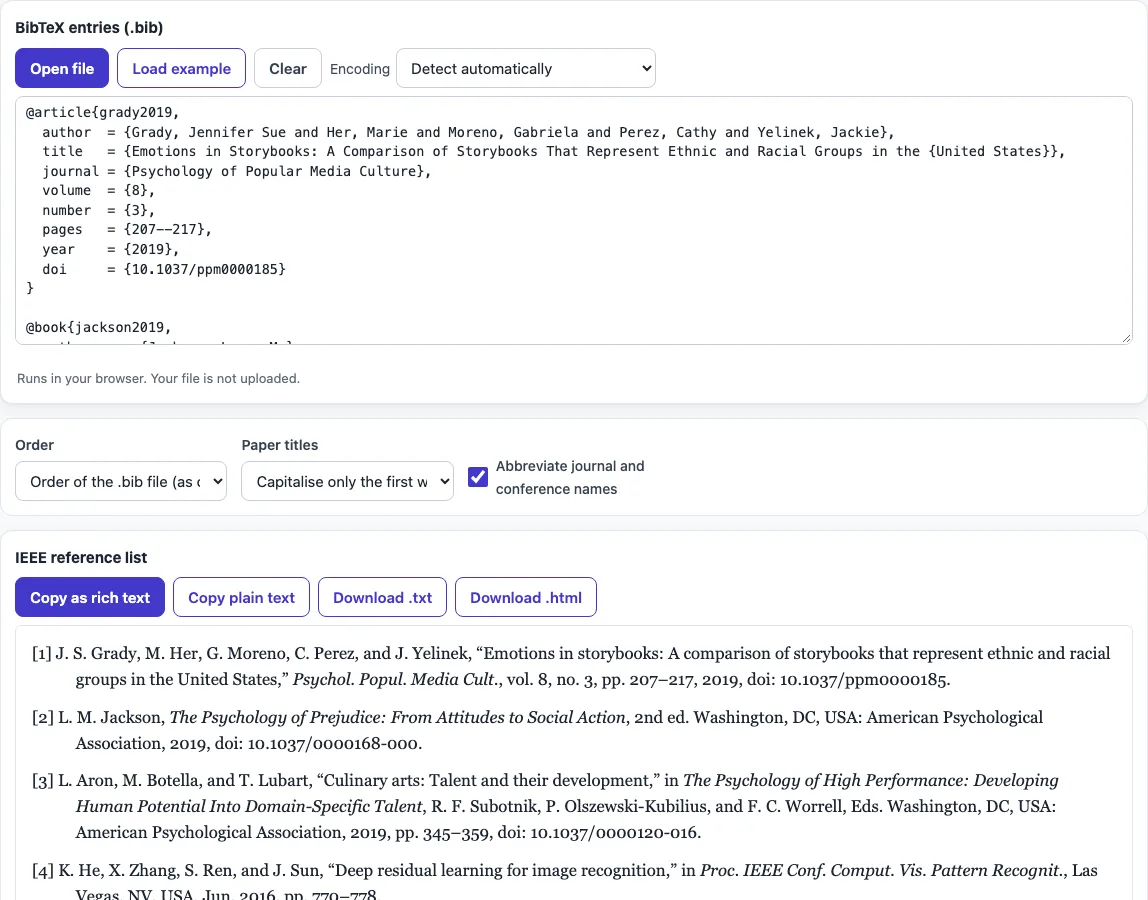Click reference [3] on Culinary arts

(x=545, y=806)
